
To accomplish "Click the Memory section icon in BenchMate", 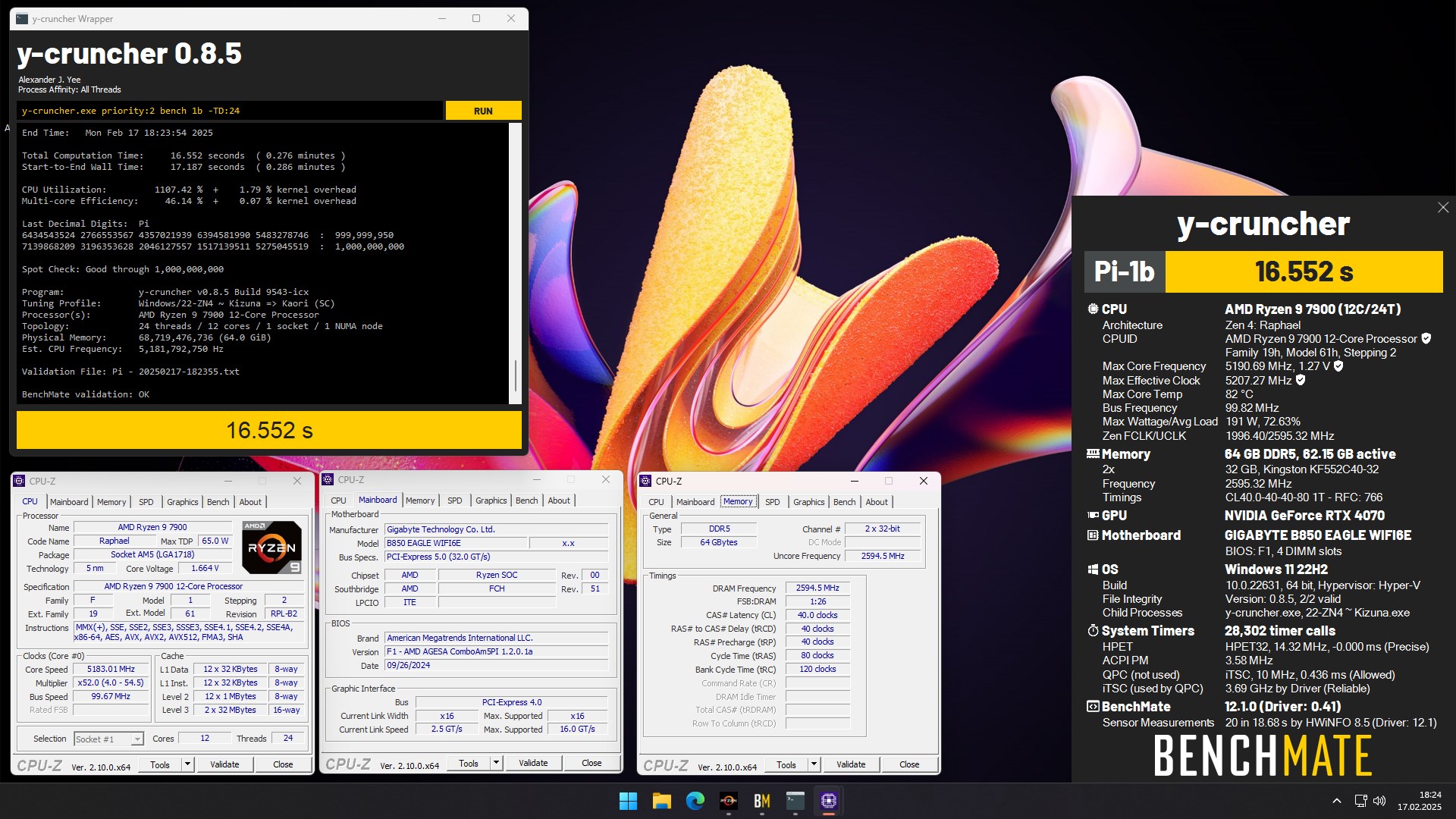I will (x=1093, y=453).
